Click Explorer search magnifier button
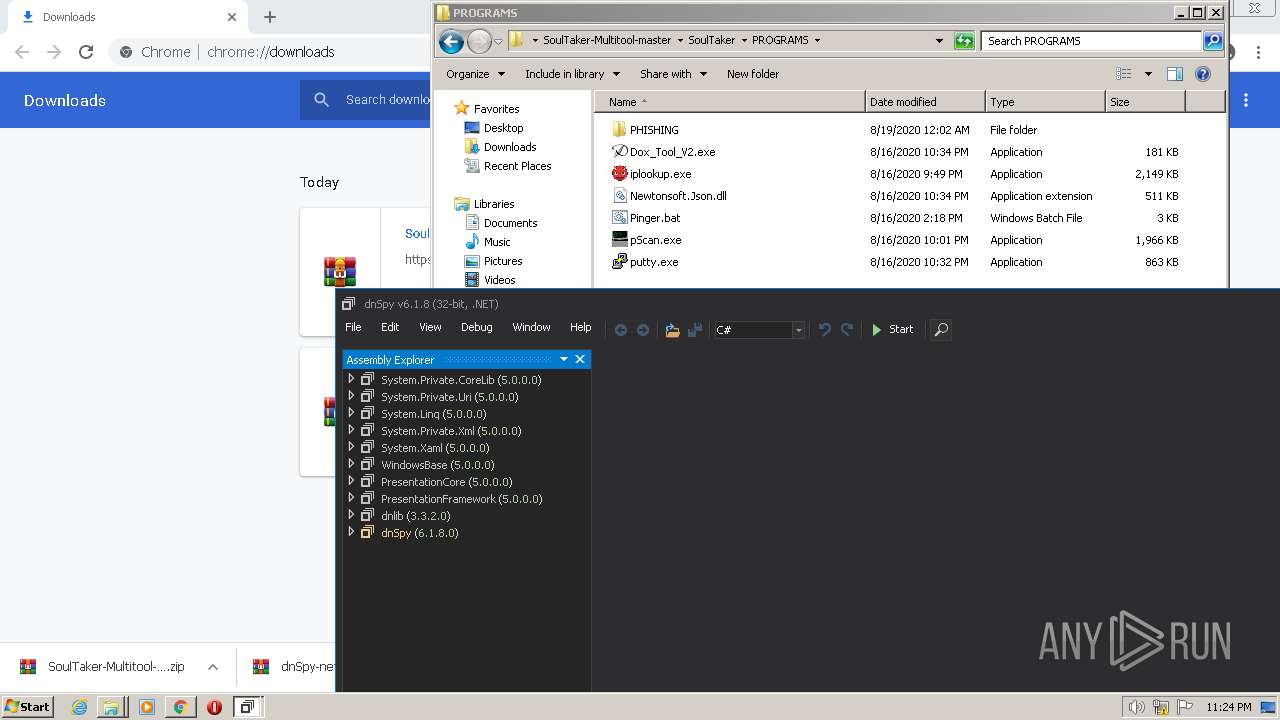 tap(1213, 41)
